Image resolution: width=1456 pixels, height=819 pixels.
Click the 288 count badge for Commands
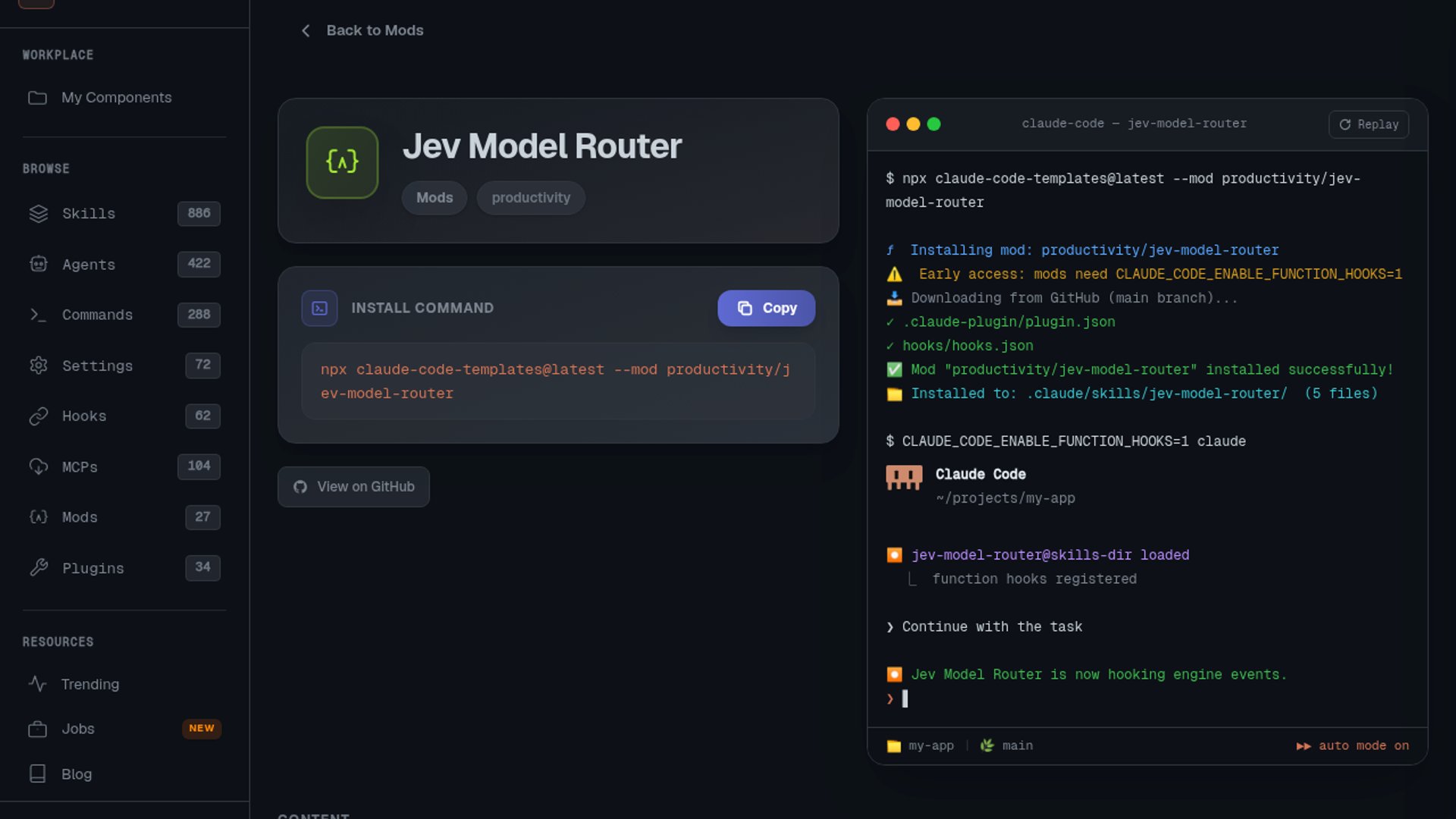(x=199, y=315)
